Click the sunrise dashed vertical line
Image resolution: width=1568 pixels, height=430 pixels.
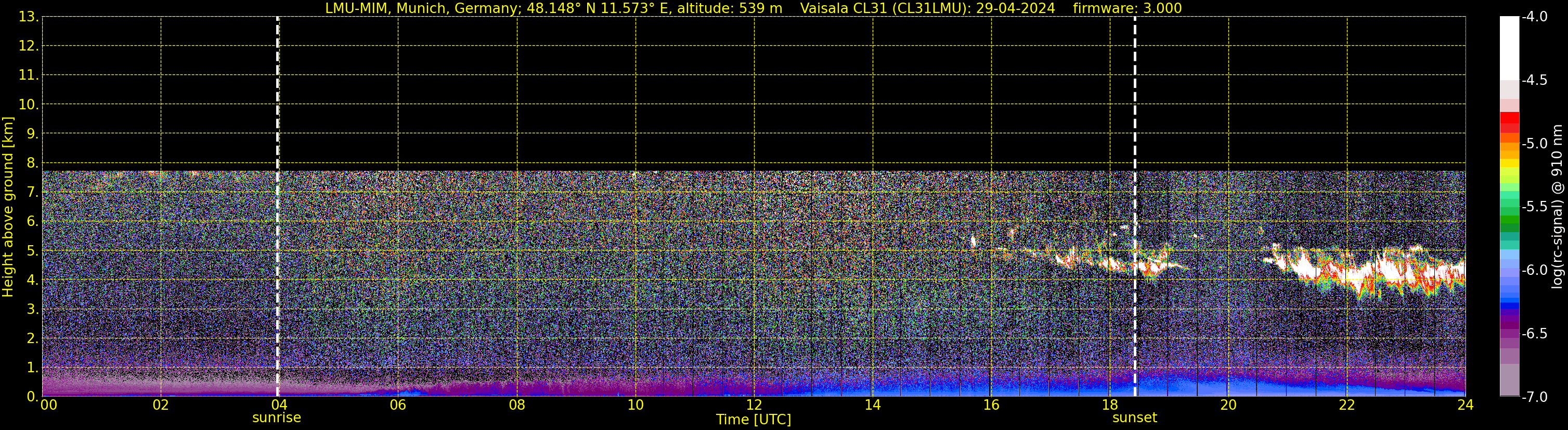[278, 183]
